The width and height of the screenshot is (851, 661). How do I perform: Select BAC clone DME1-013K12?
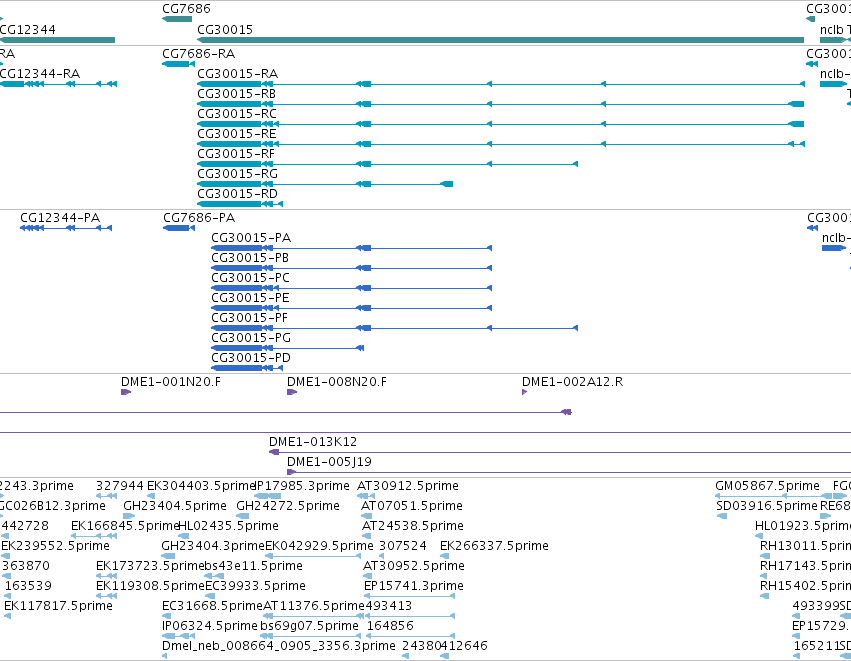click(x=313, y=442)
